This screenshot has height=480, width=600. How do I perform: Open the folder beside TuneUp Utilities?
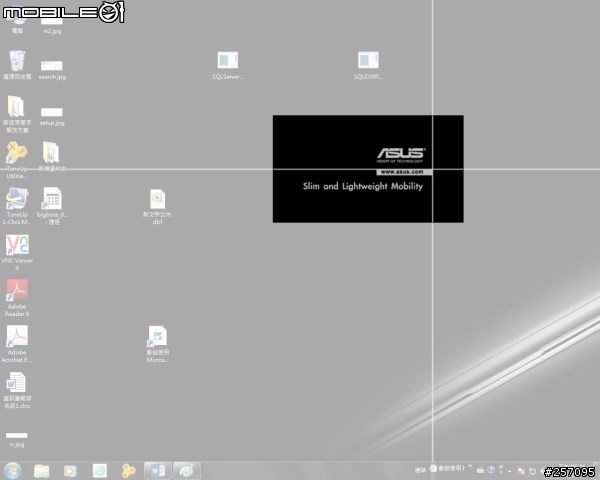(x=52, y=156)
